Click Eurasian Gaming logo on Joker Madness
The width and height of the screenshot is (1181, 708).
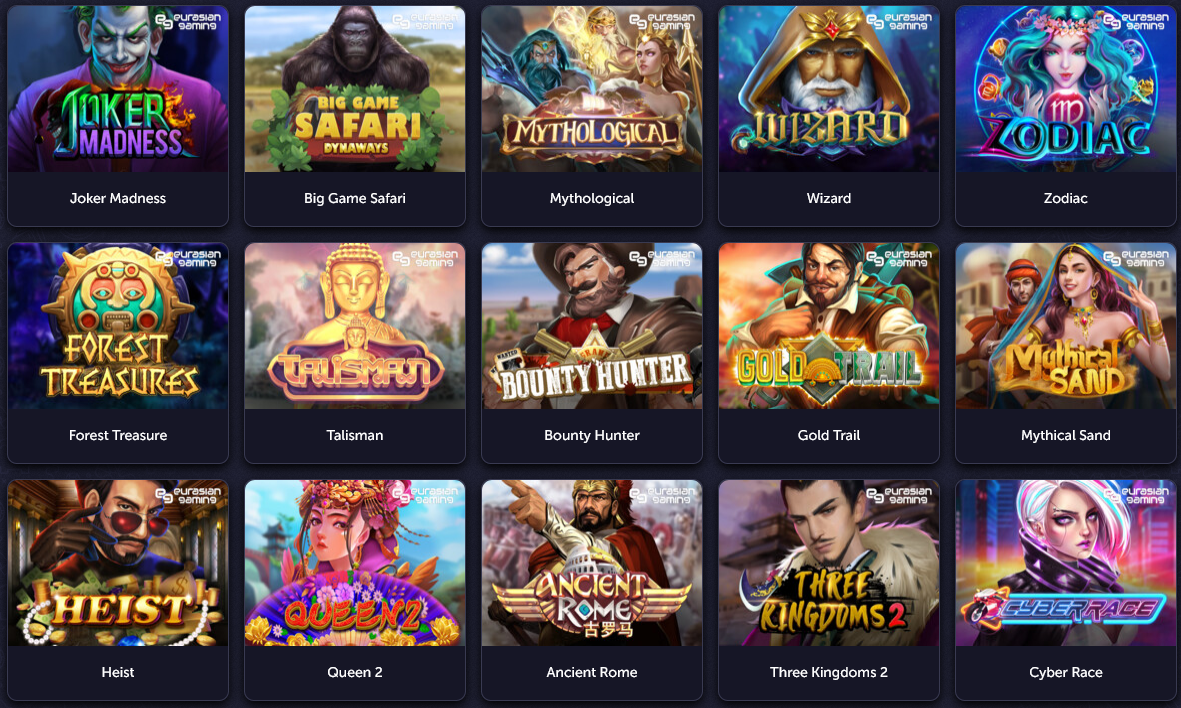pos(188,21)
